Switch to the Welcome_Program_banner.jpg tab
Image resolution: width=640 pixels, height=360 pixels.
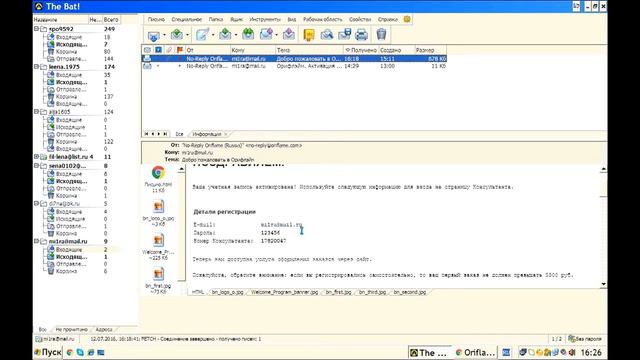pyautogui.click(x=284, y=292)
